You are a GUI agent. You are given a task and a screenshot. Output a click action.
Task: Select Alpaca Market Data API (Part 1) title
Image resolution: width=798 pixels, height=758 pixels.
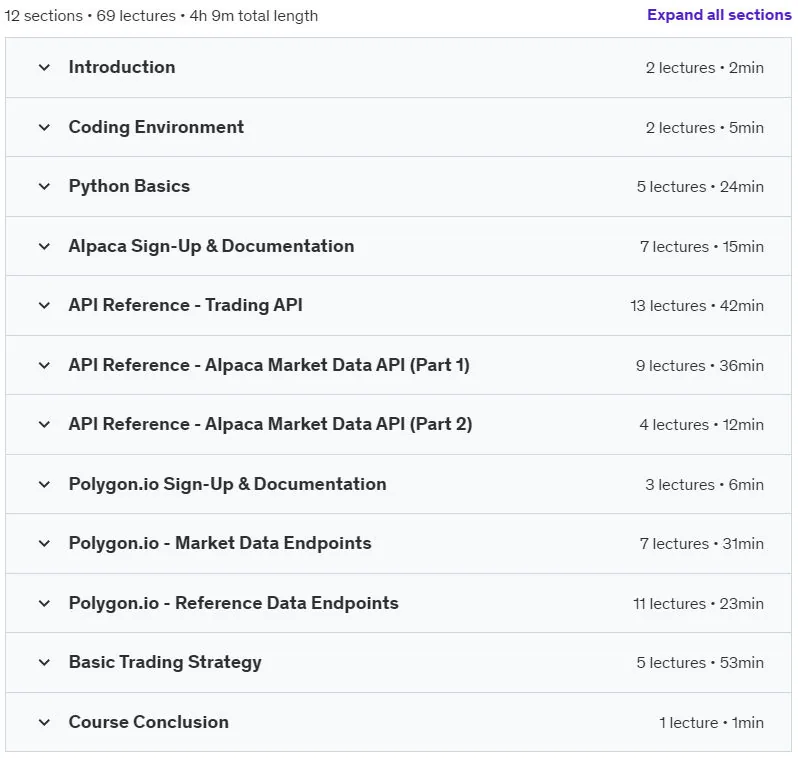pyautogui.click(x=269, y=365)
